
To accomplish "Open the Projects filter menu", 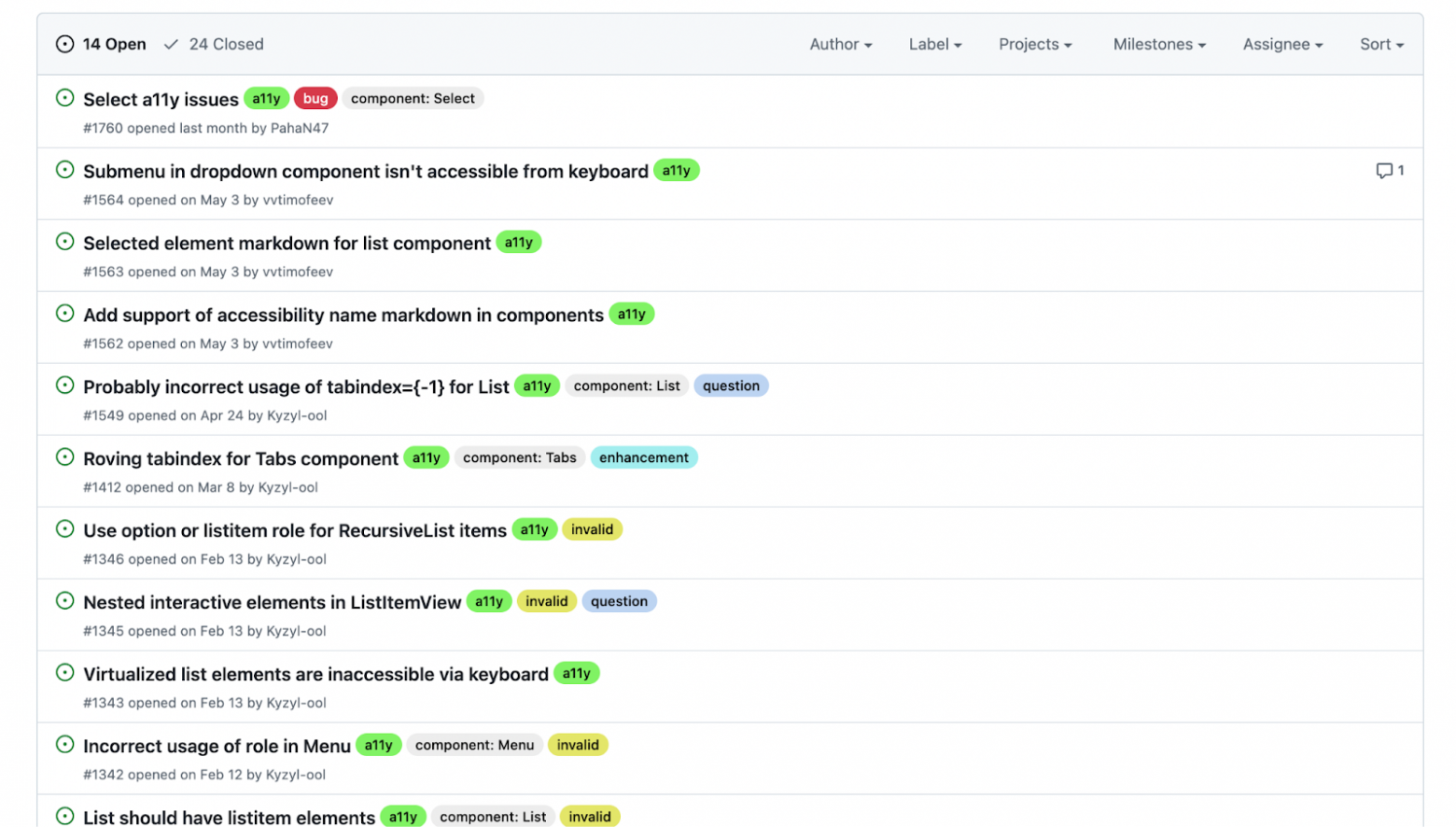I will click(x=1034, y=44).
